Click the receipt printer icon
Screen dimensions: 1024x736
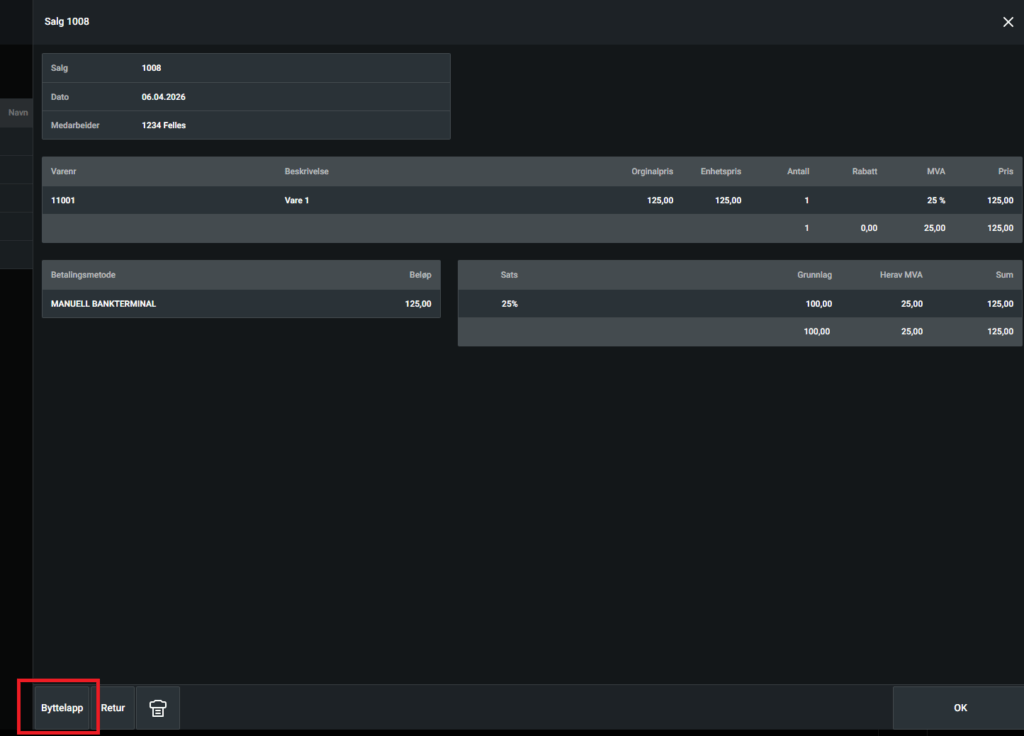[x=157, y=707]
